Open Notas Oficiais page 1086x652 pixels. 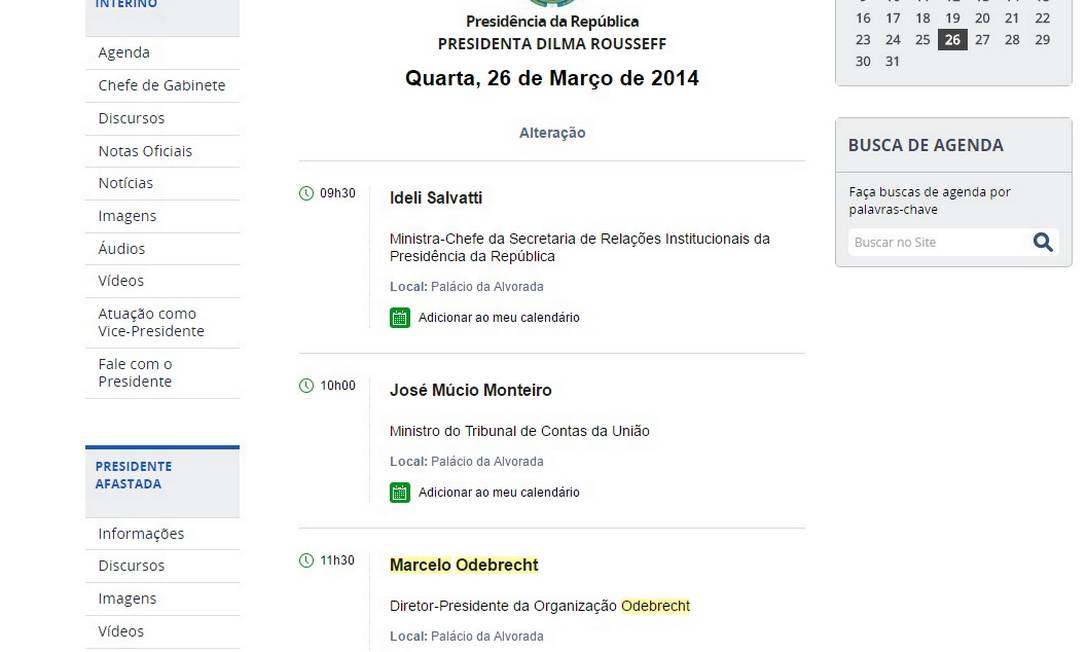[145, 151]
